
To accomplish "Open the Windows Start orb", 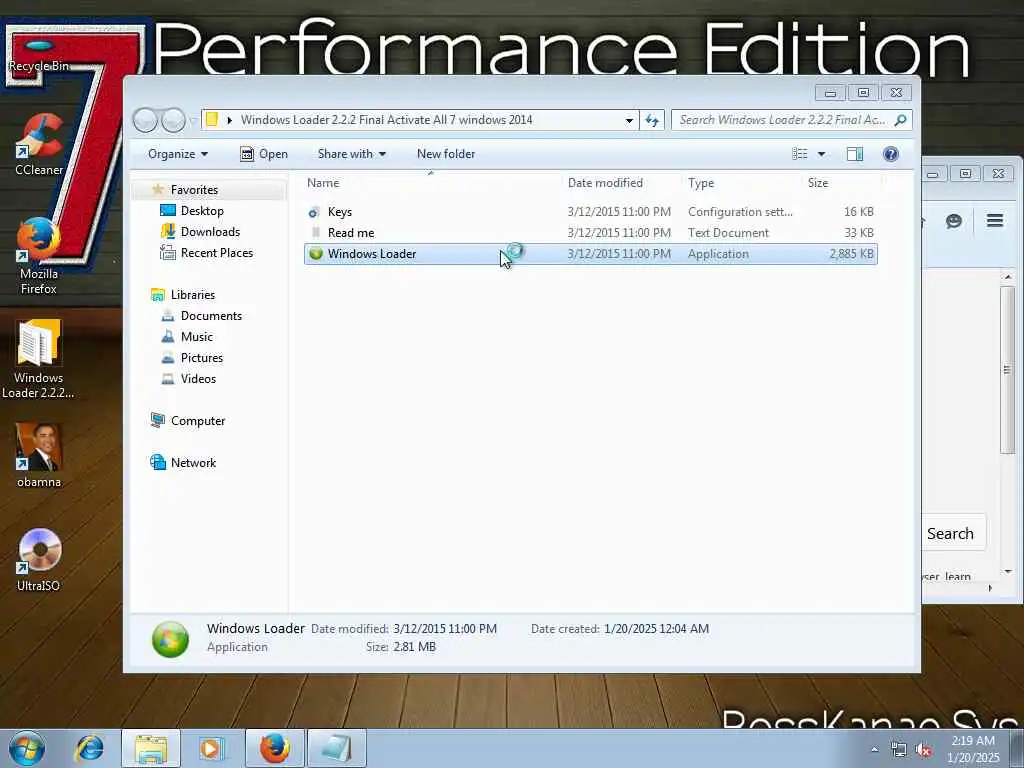I will click(x=27, y=748).
